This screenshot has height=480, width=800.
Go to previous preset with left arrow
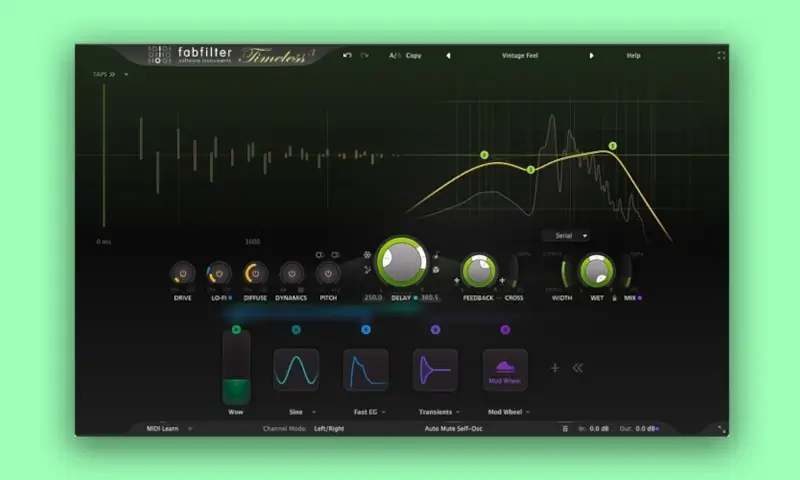448,56
